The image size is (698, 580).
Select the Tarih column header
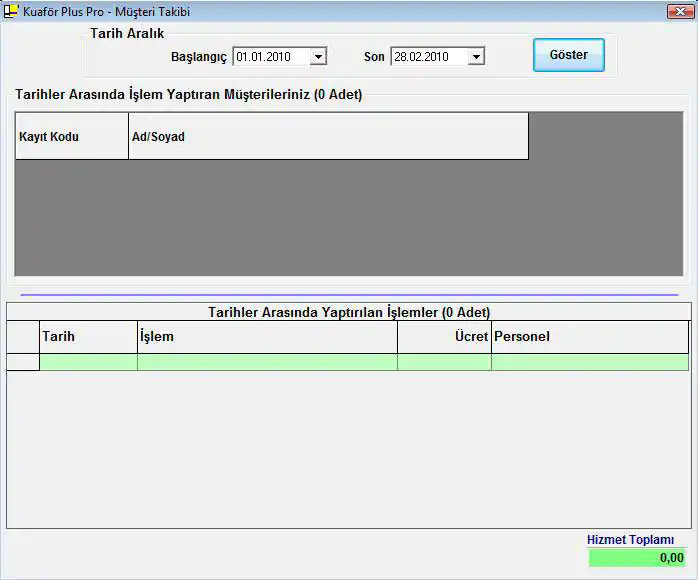[x=88, y=337]
